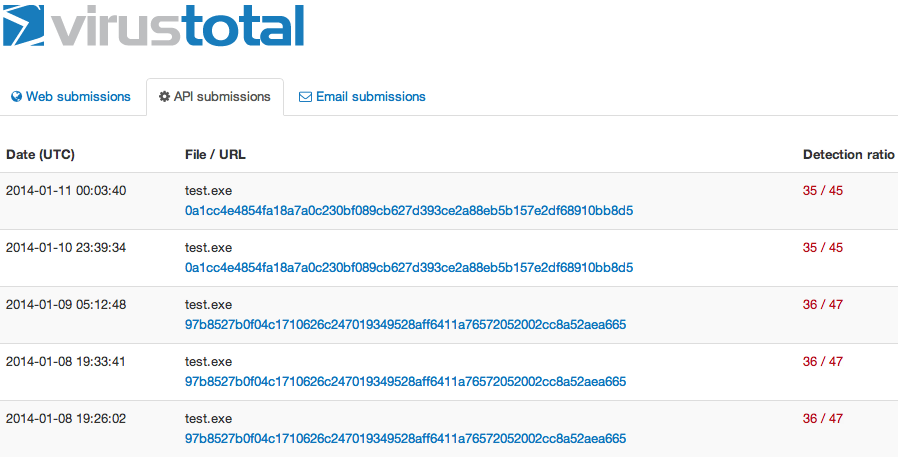The image size is (898, 457).
Task: Click the Date (UTC) column header
Action: pos(40,155)
